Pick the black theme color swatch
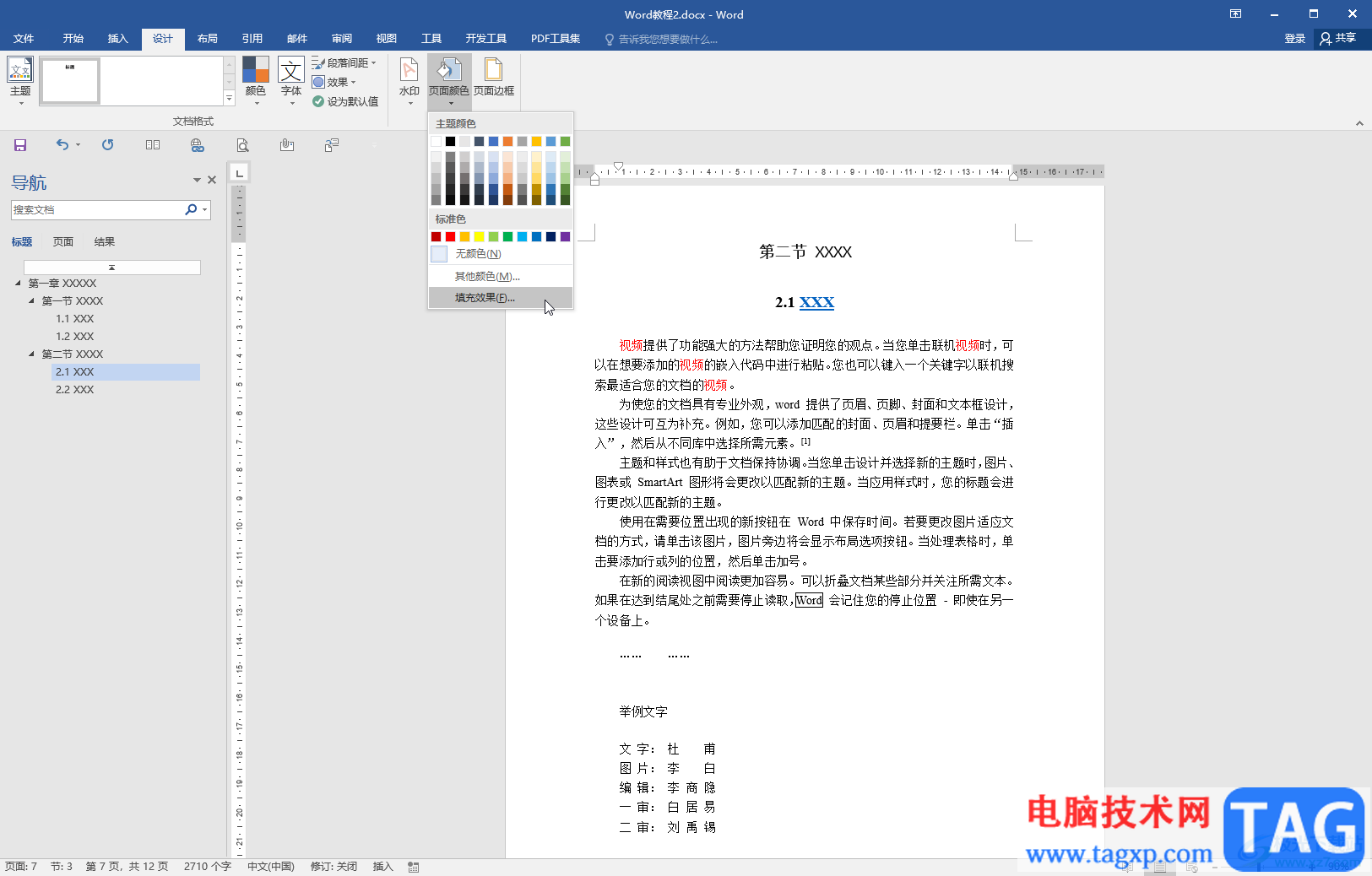This screenshot has width=1372, height=876. click(x=450, y=141)
